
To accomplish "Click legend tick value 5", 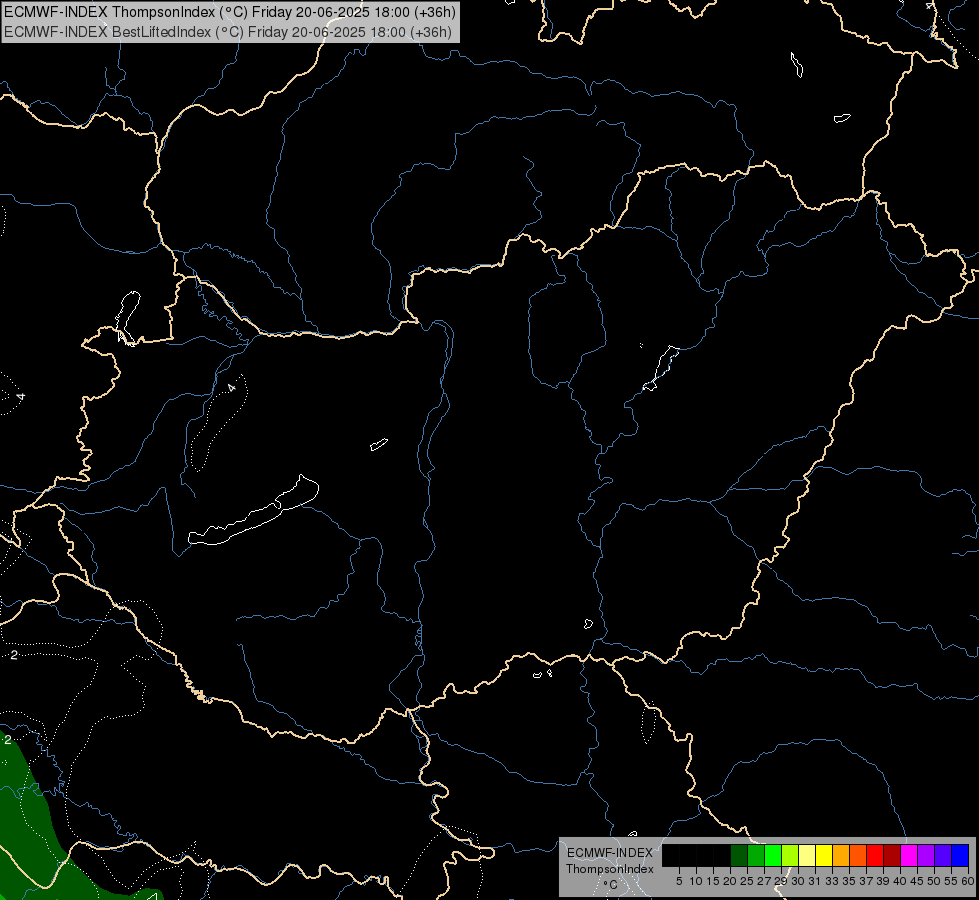I will click(x=679, y=881).
